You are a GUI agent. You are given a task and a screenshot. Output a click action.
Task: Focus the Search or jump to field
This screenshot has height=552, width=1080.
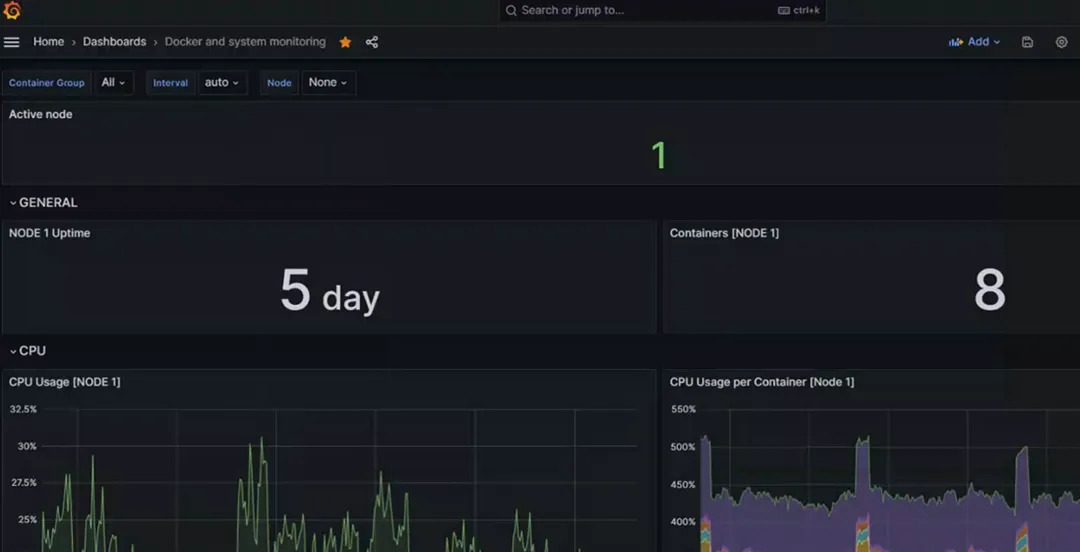click(663, 10)
